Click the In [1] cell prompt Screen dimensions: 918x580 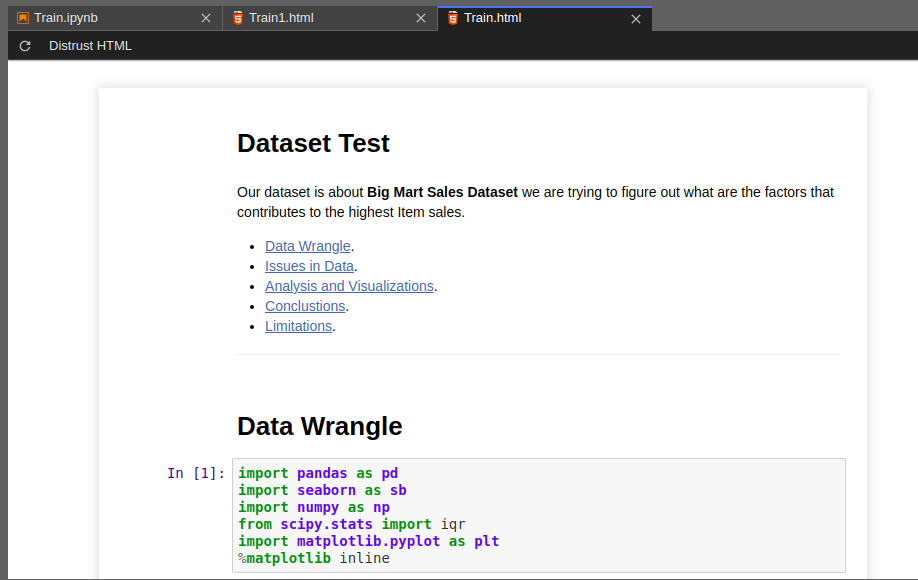click(196, 473)
